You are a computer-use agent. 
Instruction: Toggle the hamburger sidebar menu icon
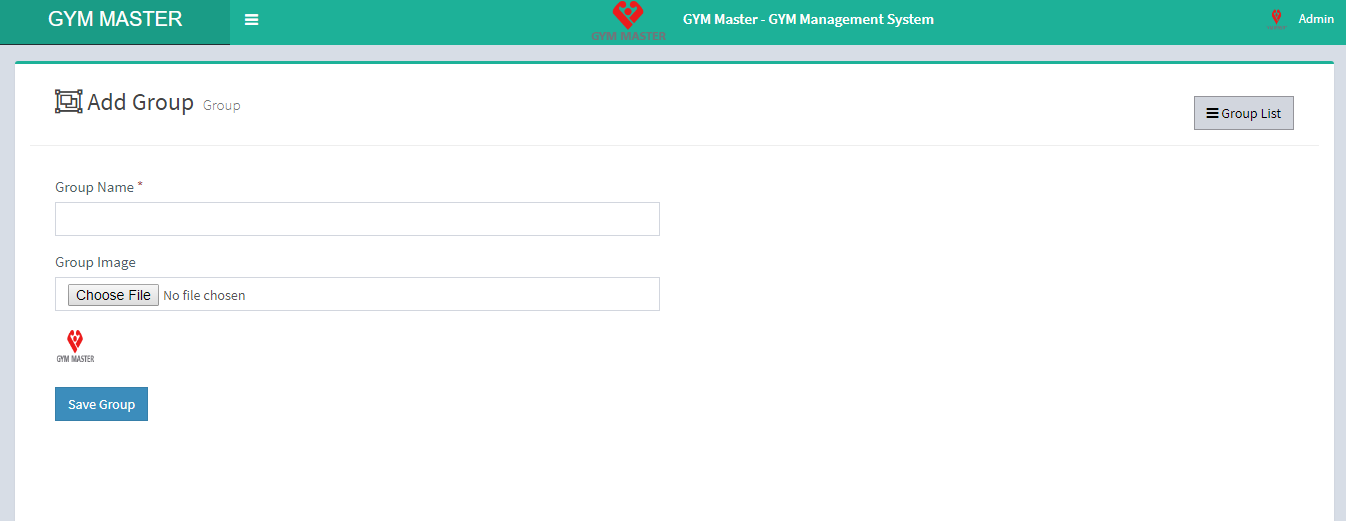(251, 20)
